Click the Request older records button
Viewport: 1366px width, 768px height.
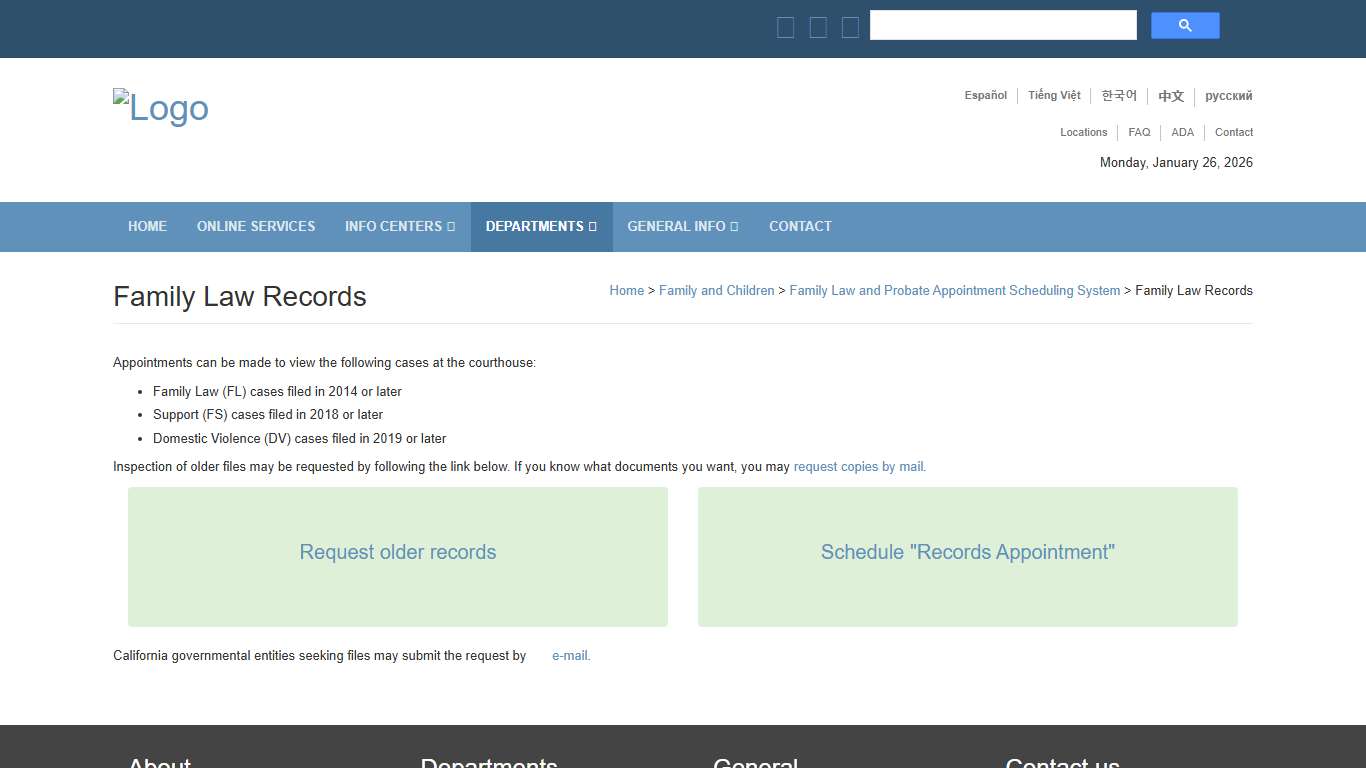click(397, 556)
